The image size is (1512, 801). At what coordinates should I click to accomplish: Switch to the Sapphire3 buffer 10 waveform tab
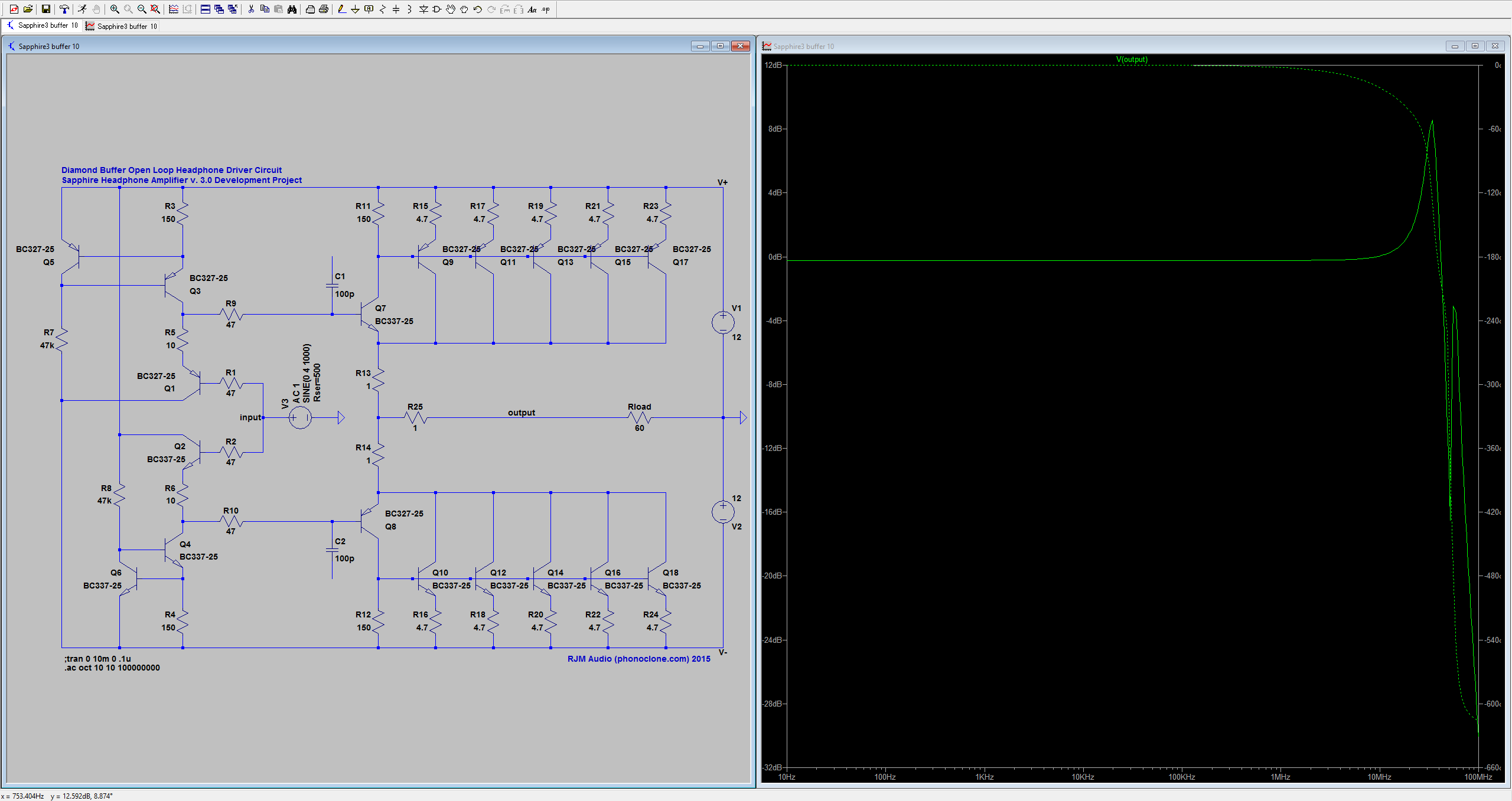pyautogui.click(x=122, y=26)
